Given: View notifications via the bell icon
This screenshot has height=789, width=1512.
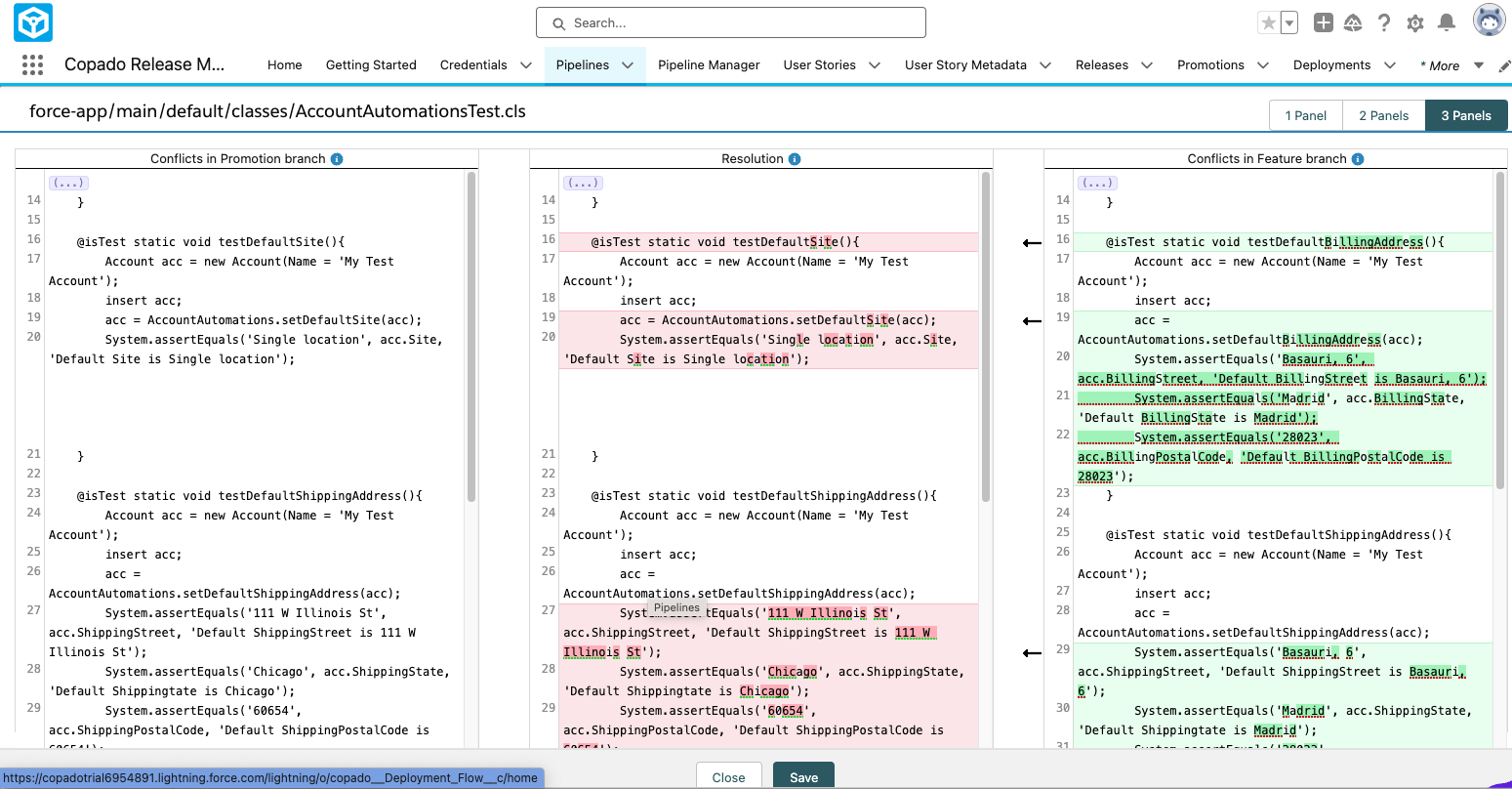Looking at the screenshot, I should pos(1447,22).
